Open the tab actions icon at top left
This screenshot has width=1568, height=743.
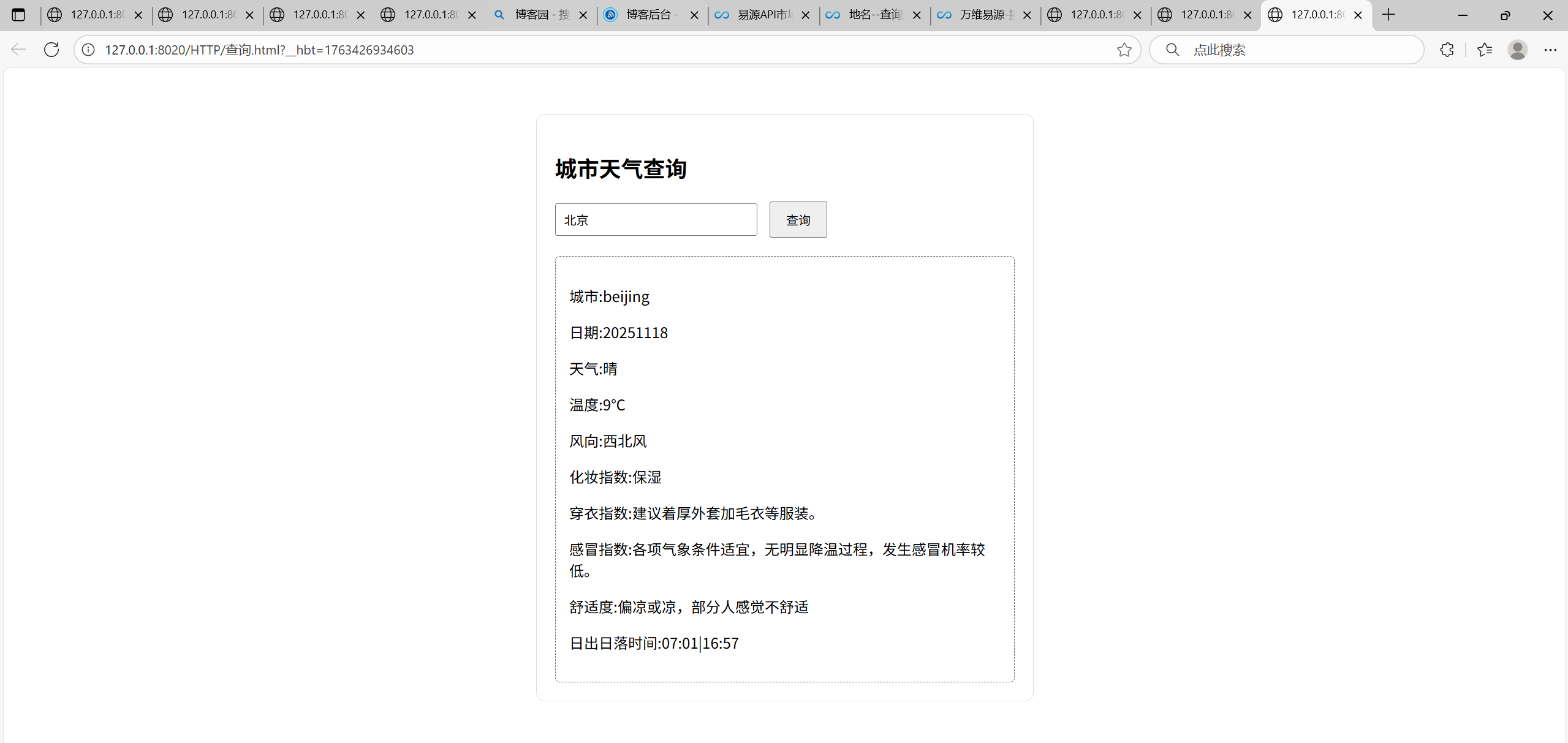pyautogui.click(x=18, y=15)
